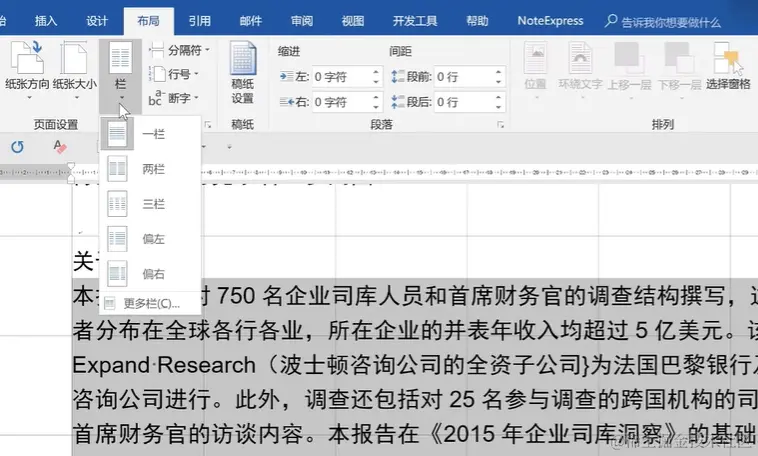Open the 选择窗格 selection pane
Image resolution: width=758 pixels, height=456 pixels.
(728, 68)
